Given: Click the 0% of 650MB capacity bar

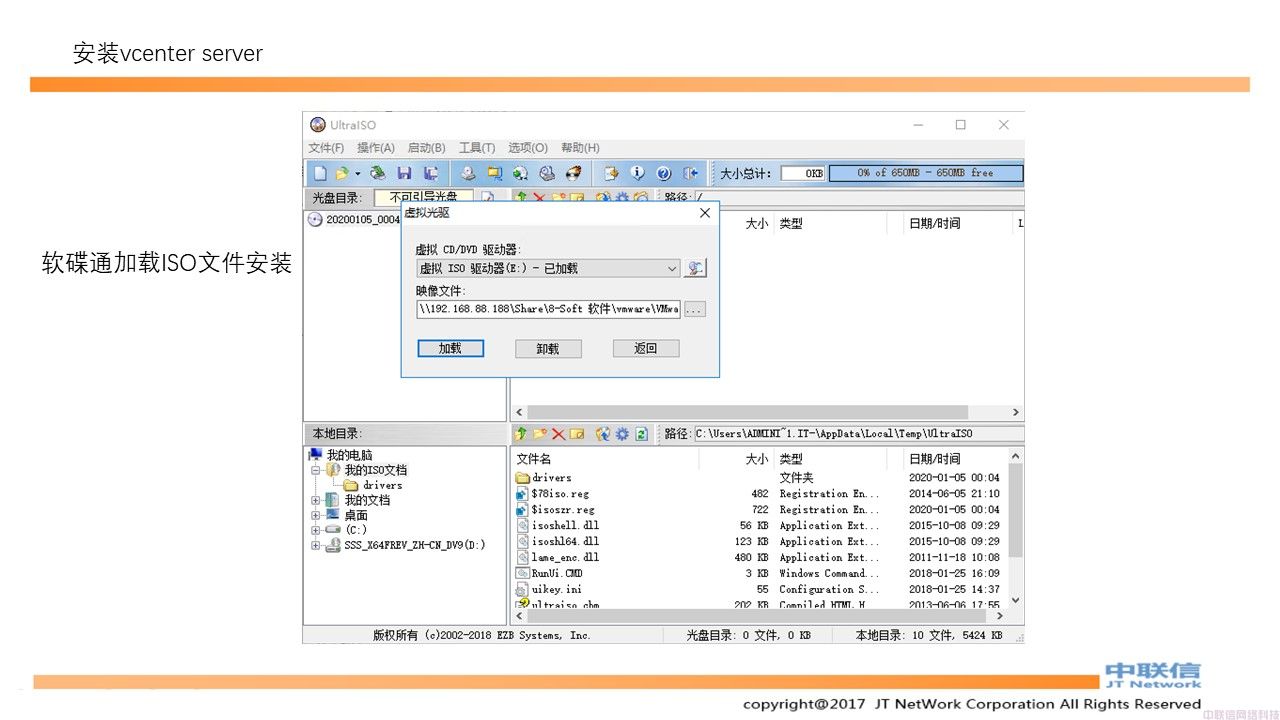Looking at the screenshot, I should 926,173.
